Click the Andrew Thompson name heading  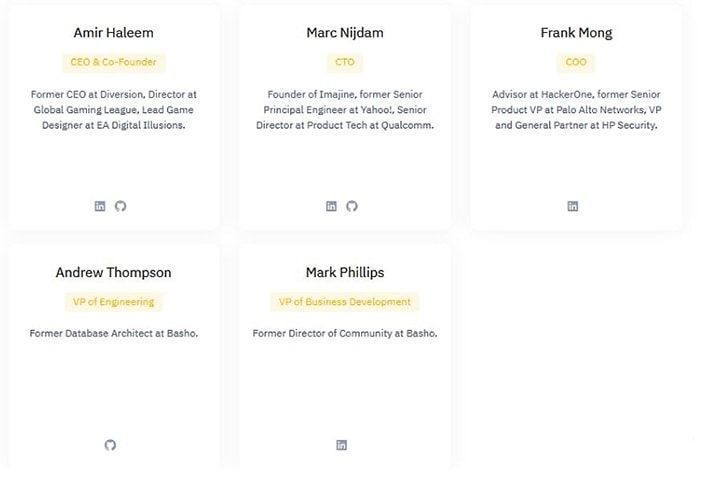click(113, 272)
